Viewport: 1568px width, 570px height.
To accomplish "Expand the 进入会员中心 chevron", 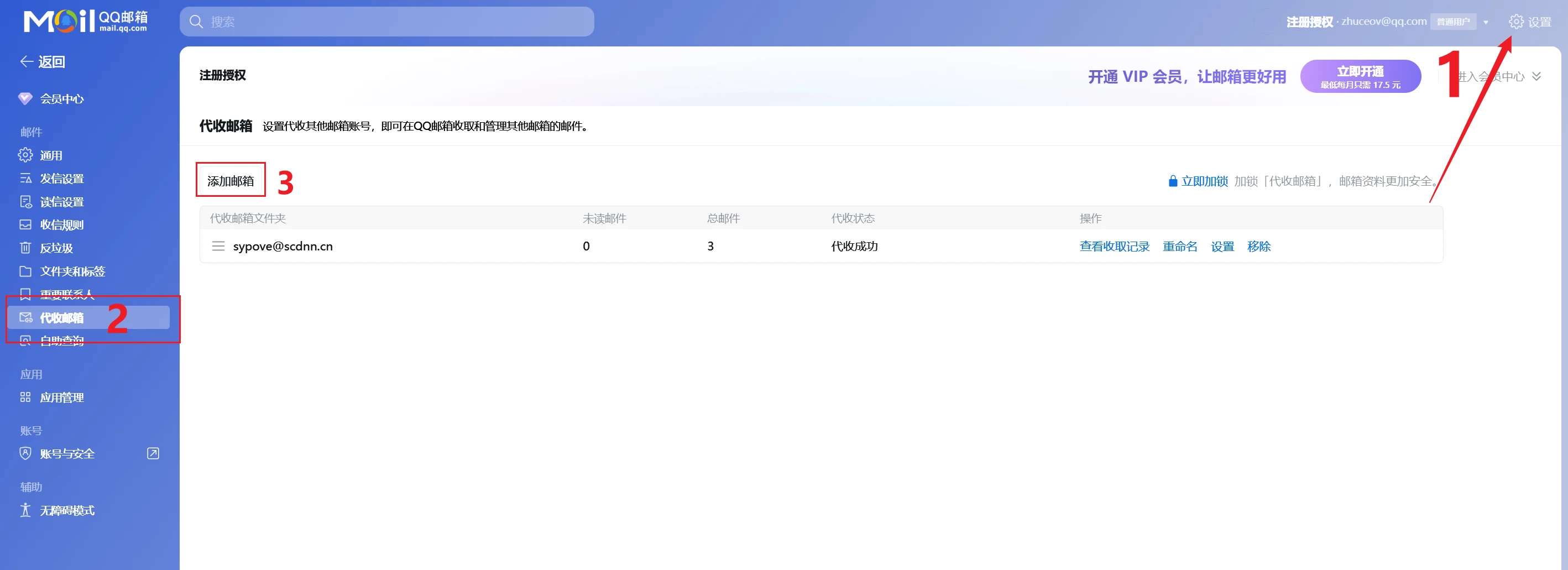I will pos(1537,76).
